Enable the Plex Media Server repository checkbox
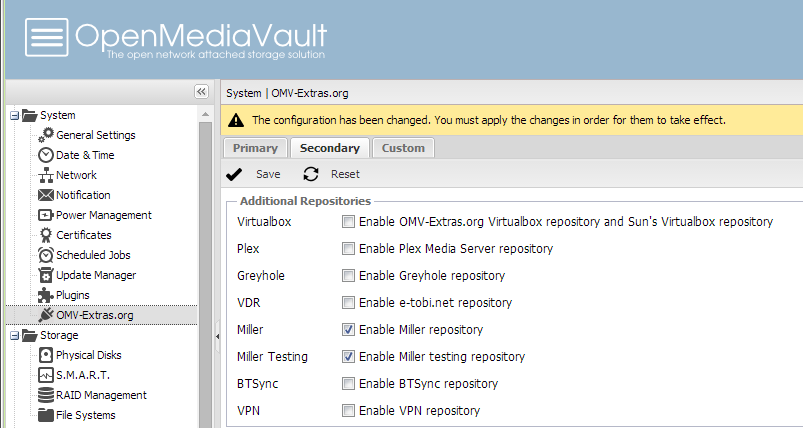 pyautogui.click(x=348, y=249)
